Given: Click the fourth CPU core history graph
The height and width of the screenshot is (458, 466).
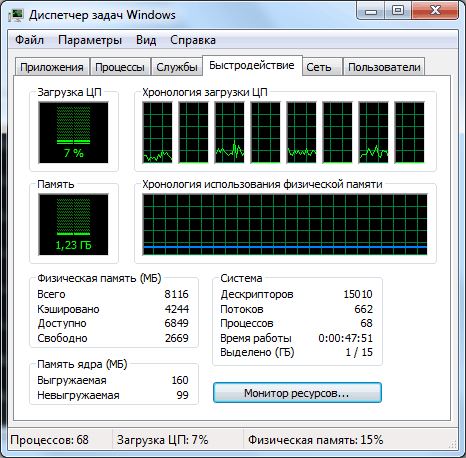Looking at the screenshot, I should tap(266, 133).
